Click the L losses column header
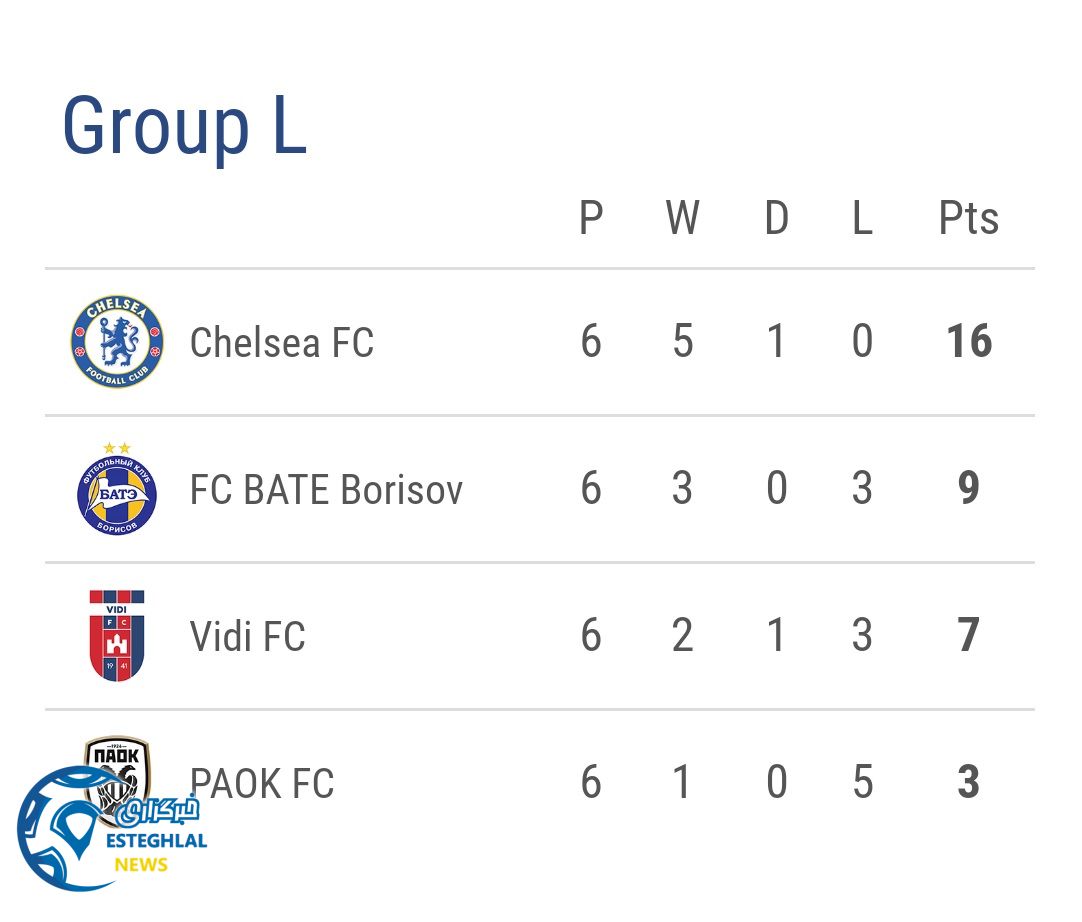Screen dimensions: 1082x922 (x=862, y=218)
